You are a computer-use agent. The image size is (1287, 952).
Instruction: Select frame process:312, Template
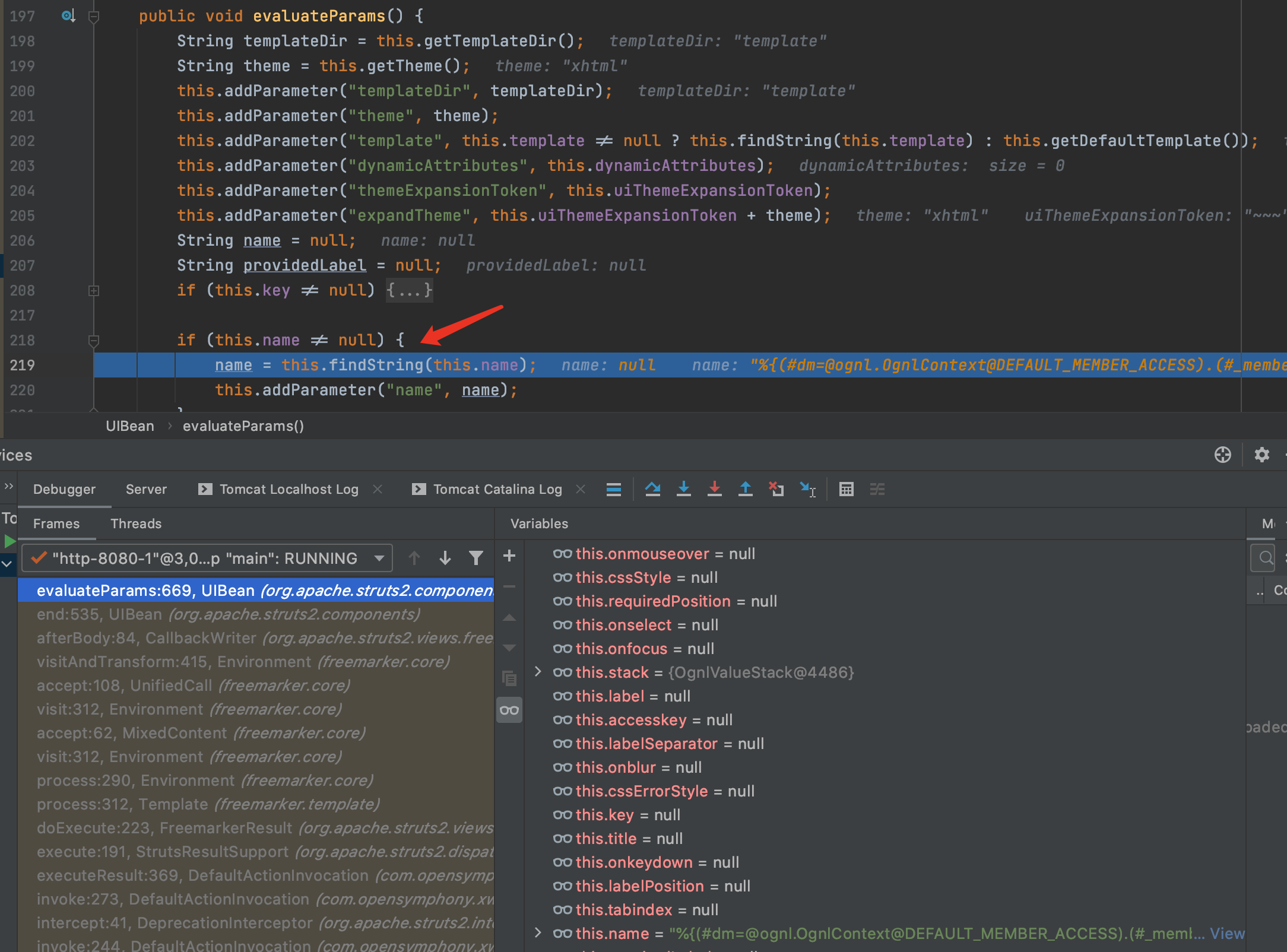(x=256, y=804)
